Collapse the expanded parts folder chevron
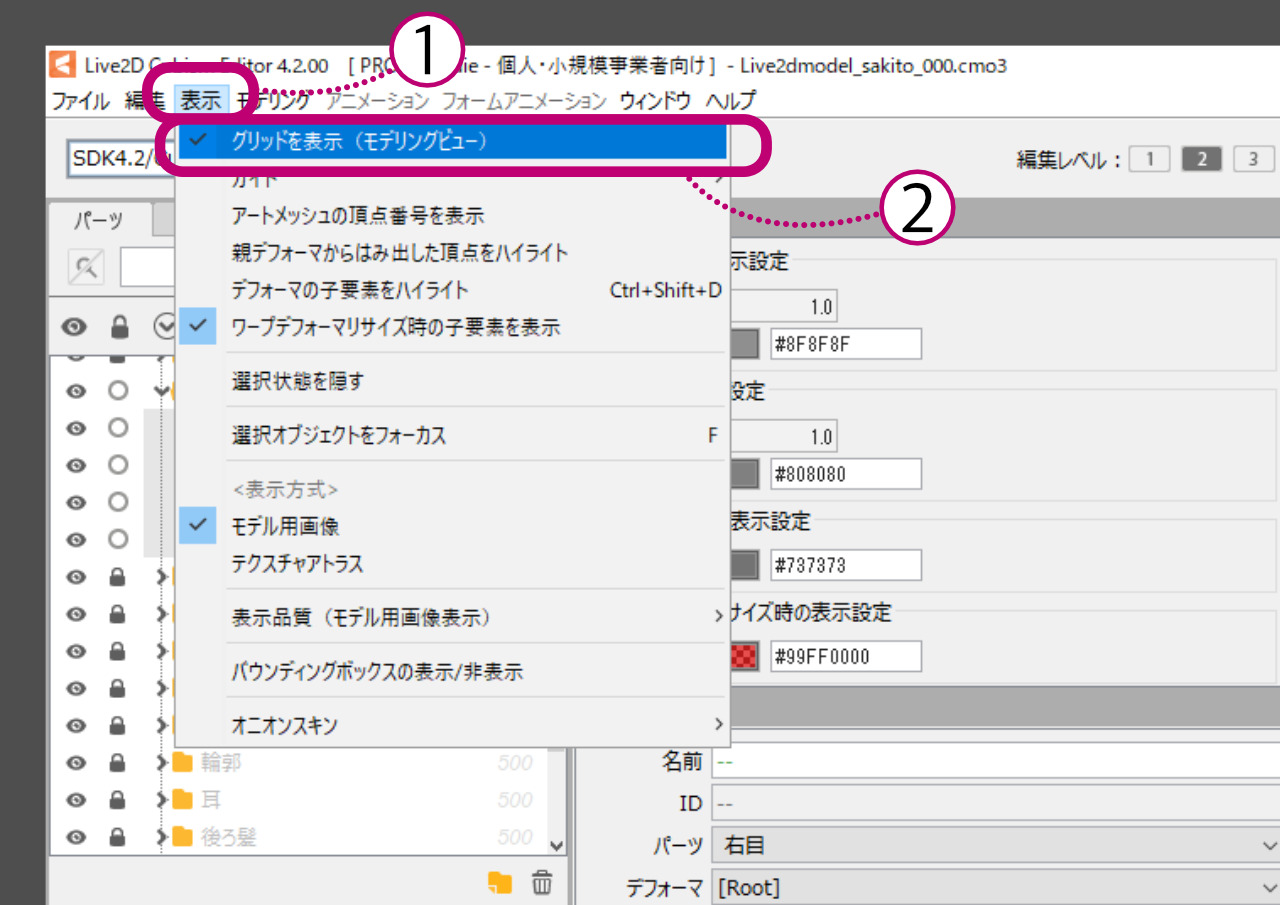This screenshot has width=1280, height=905. pos(160,390)
